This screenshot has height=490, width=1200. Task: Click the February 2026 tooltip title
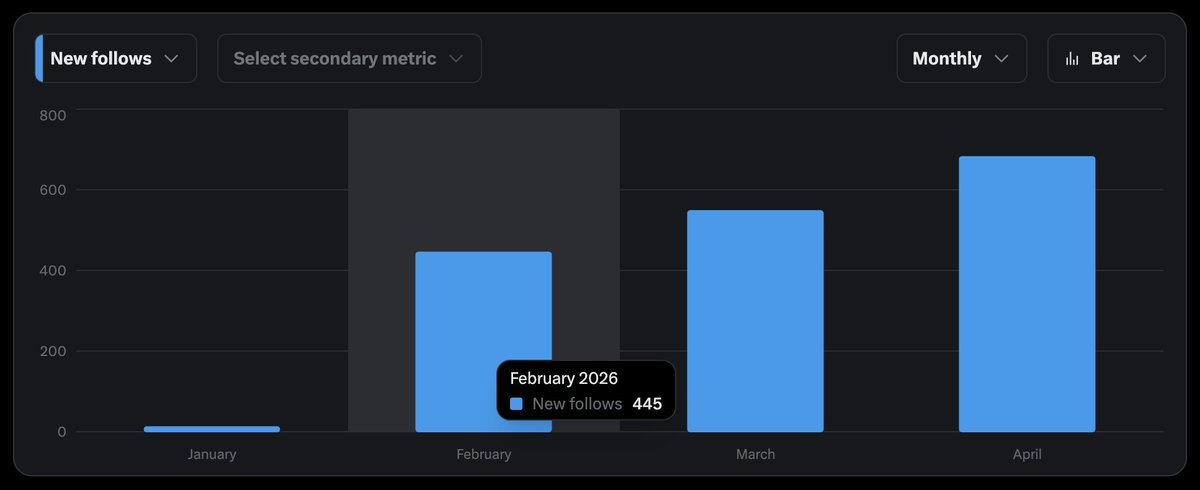pyautogui.click(x=564, y=378)
